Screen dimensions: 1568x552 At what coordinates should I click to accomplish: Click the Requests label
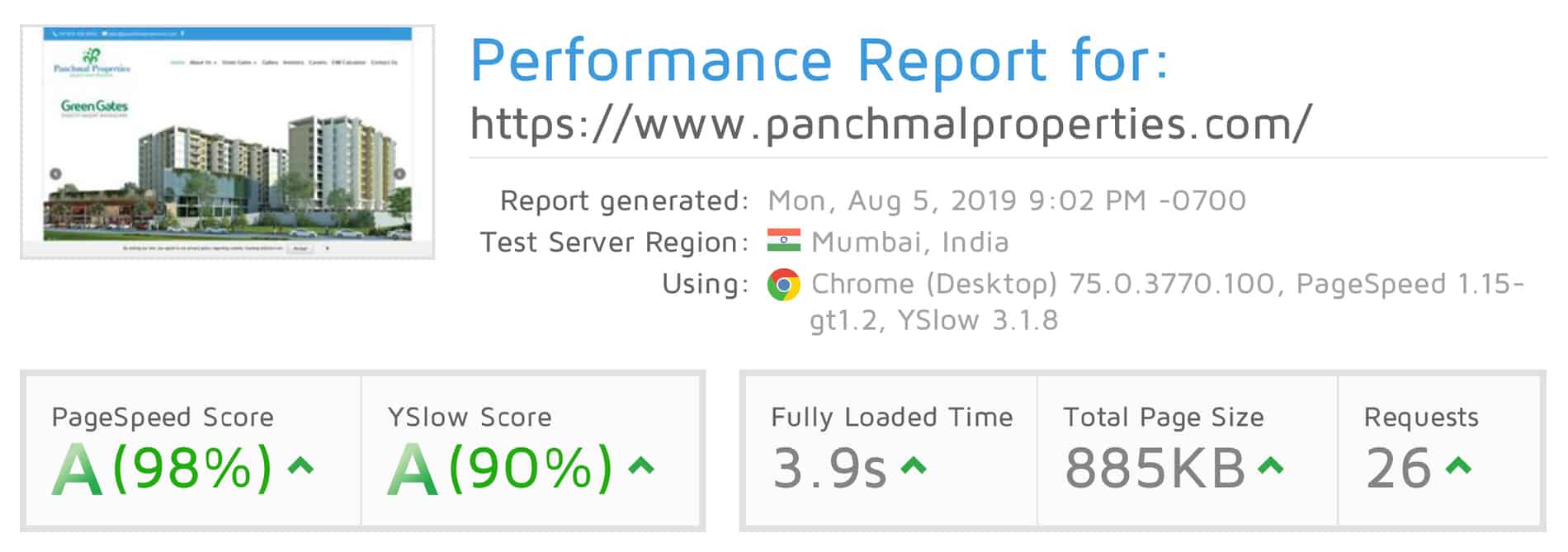1421,418
